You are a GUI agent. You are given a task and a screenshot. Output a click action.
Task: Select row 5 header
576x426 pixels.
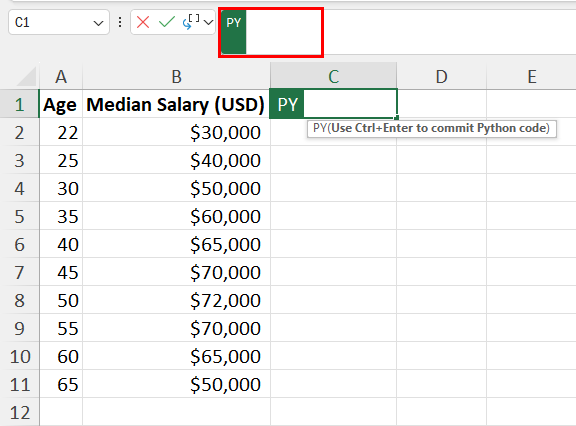(19, 216)
